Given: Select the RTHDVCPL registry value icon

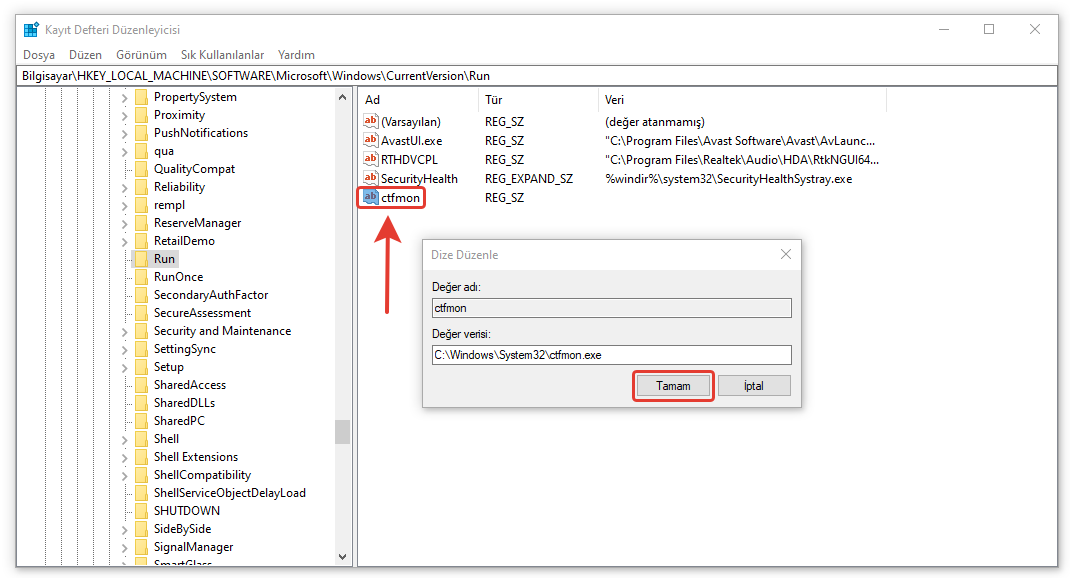Looking at the screenshot, I should tap(371, 159).
